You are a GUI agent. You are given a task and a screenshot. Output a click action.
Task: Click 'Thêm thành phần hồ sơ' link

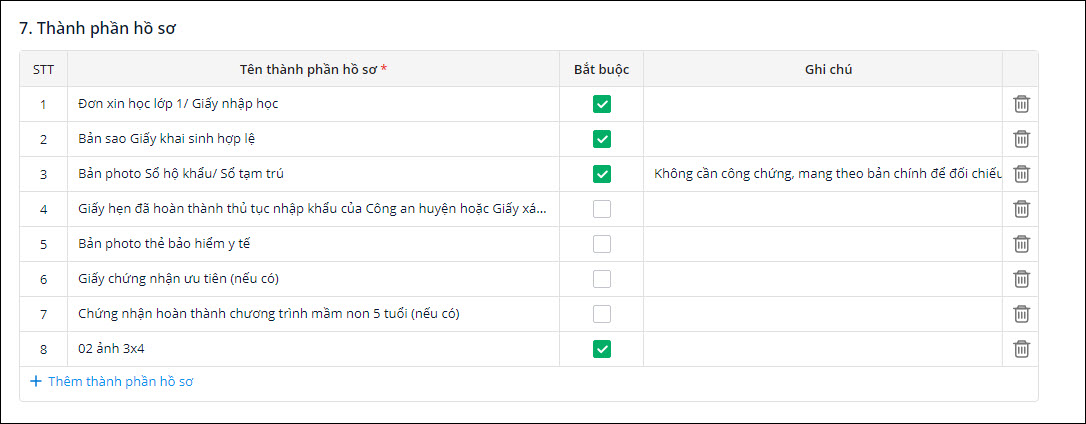pos(120,381)
